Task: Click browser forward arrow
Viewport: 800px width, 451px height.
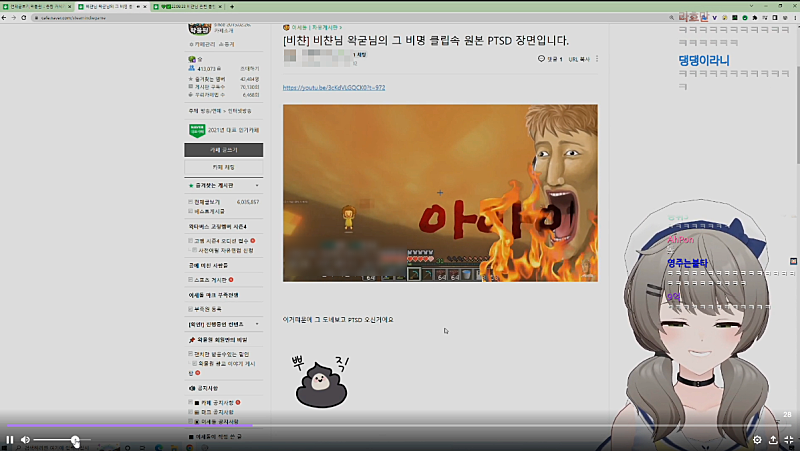Action: click(x=14, y=17)
